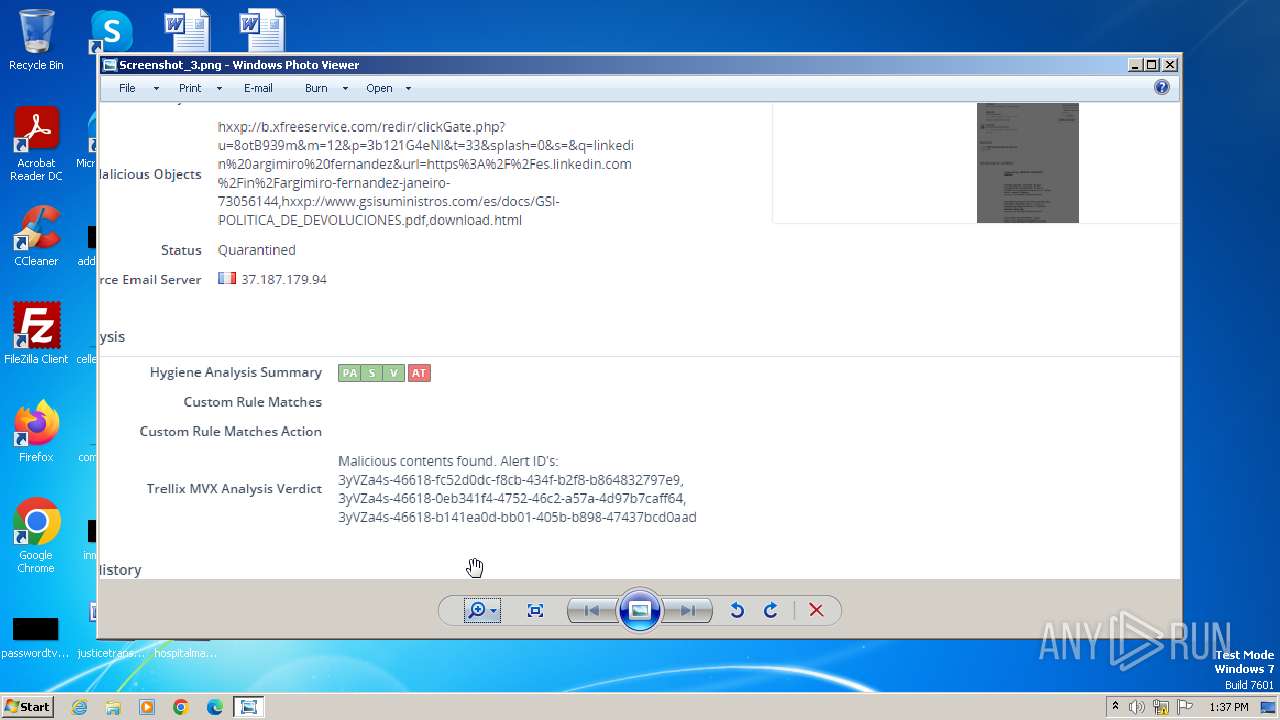The height and width of the screenshot is (720, 1280).
Task: Click the IP address 37.187.179.94
Action: tap(284, 279)
